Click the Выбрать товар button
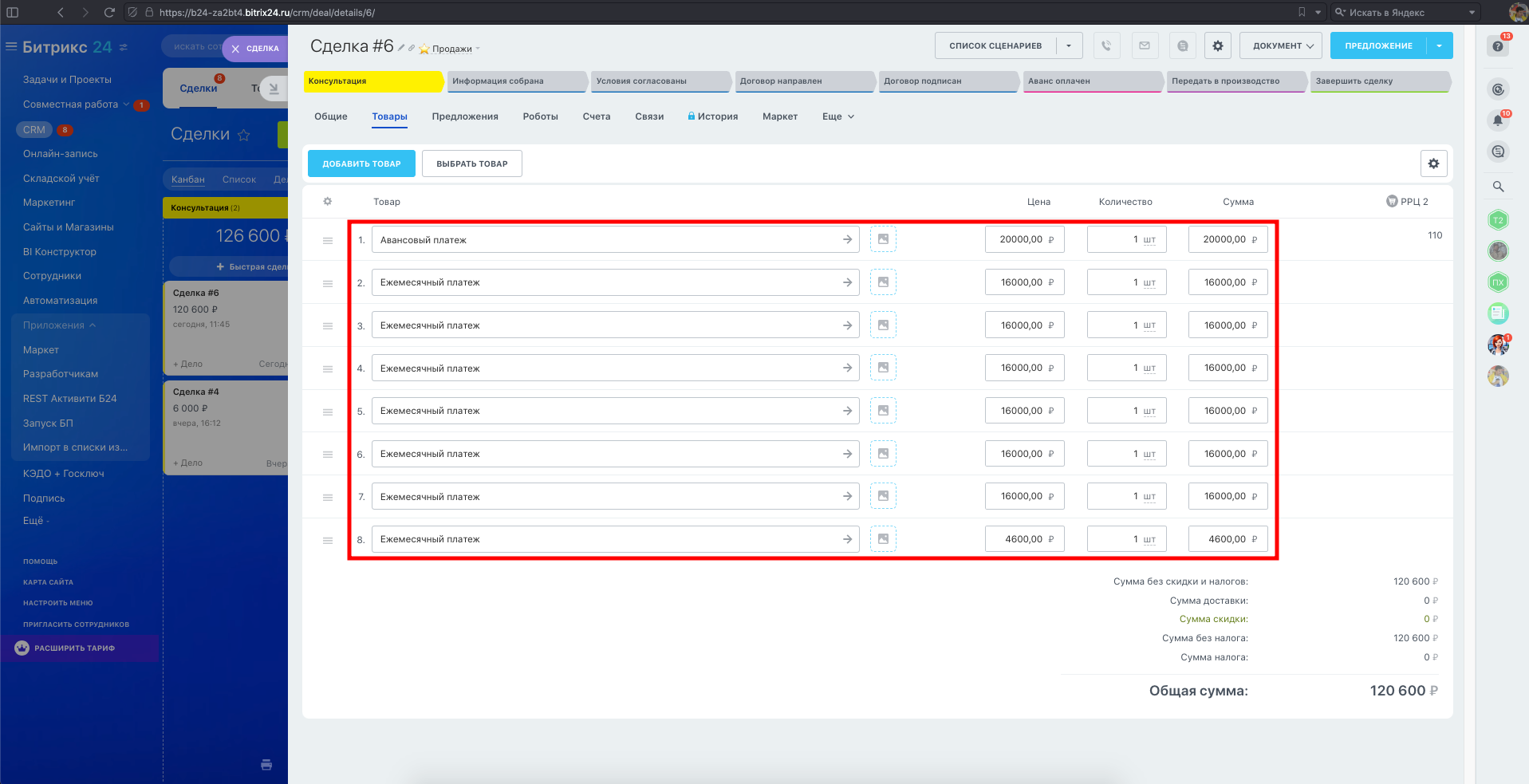The height and width of the screenshot is (784, 1529). tap(471, 163)
